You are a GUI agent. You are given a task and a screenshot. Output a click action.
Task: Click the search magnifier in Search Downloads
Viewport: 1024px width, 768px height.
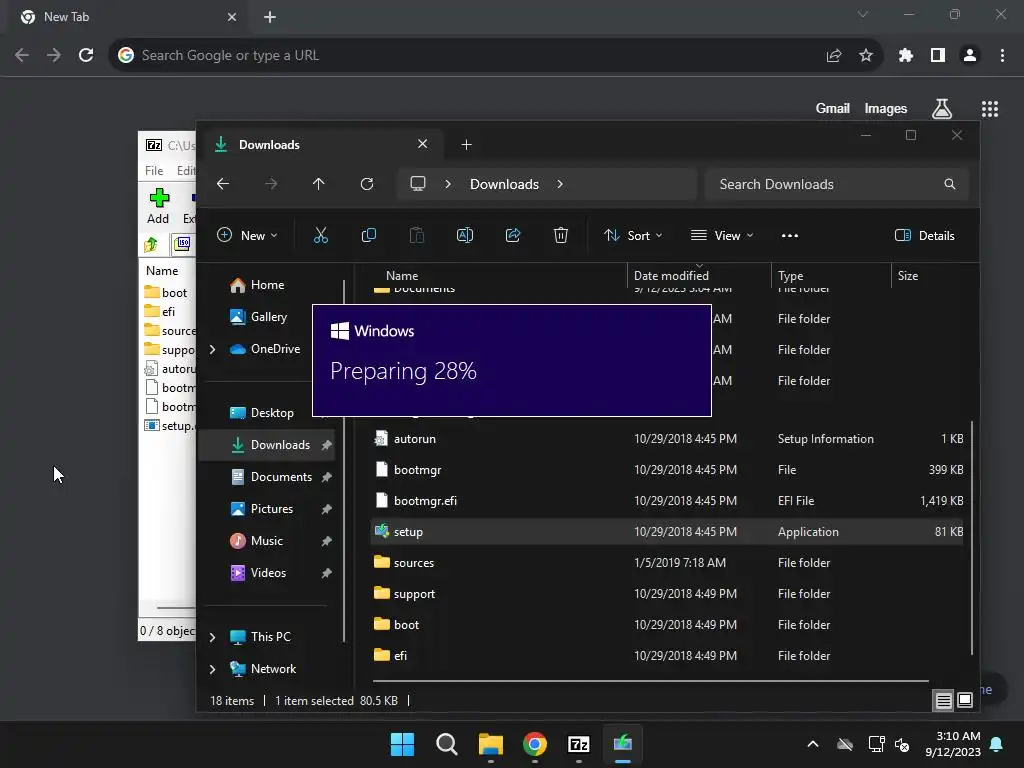point(950,184)
